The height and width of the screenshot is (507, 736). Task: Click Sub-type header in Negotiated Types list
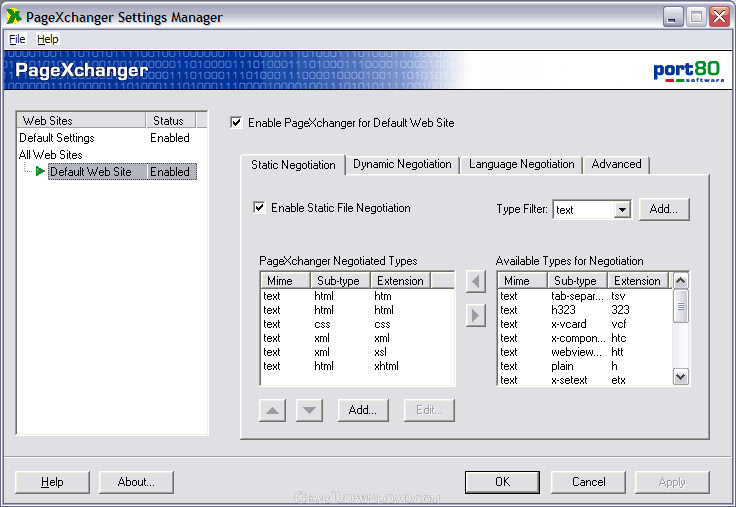pyautogui.click(x=340, y=281)
